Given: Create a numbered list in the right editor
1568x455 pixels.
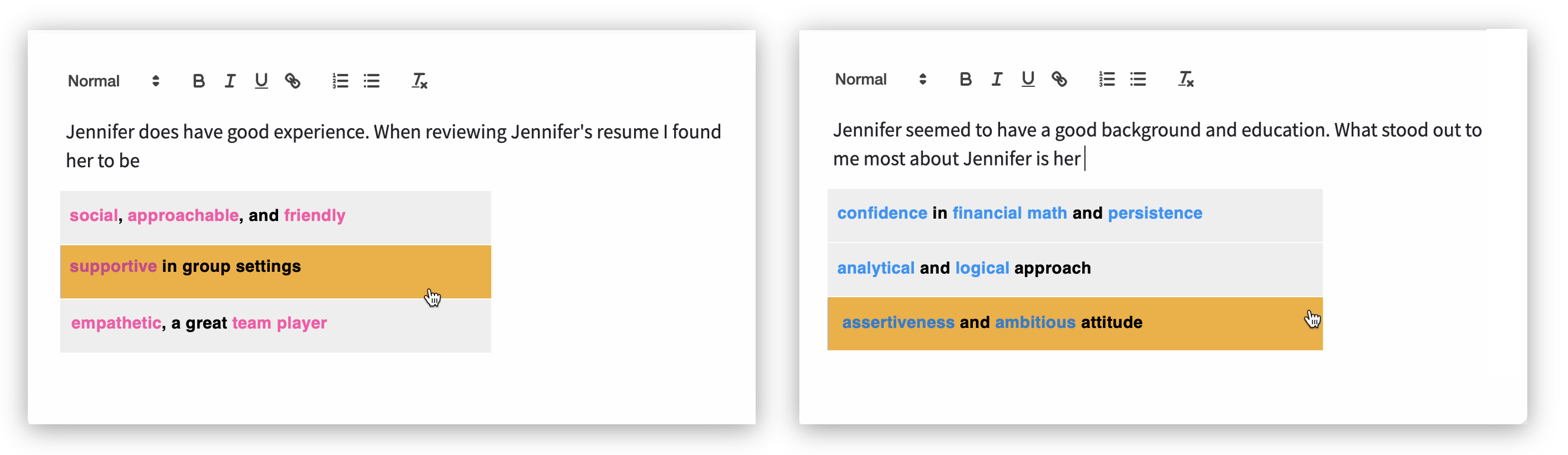Looking at the screenshot, I should pos(1107,79).
